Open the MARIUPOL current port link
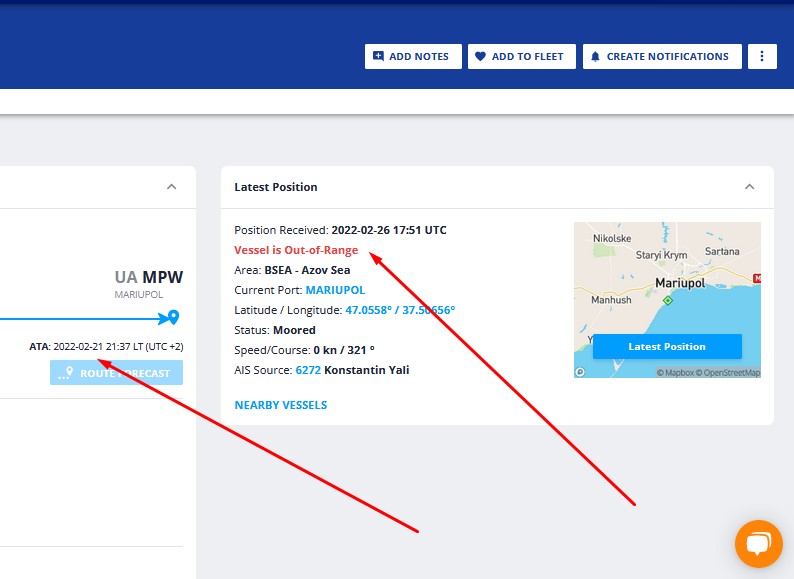The image size is (794, 579). (335, 290)
